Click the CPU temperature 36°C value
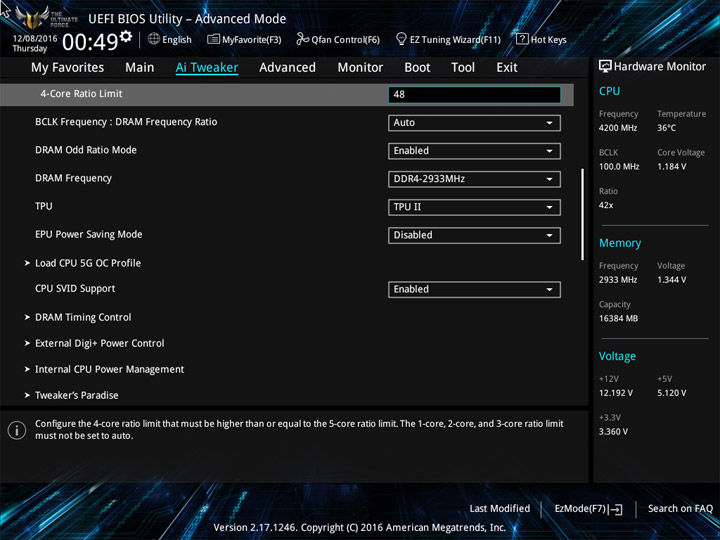The width and height of the screenshot is (720, 540). (x=666, y=128)
